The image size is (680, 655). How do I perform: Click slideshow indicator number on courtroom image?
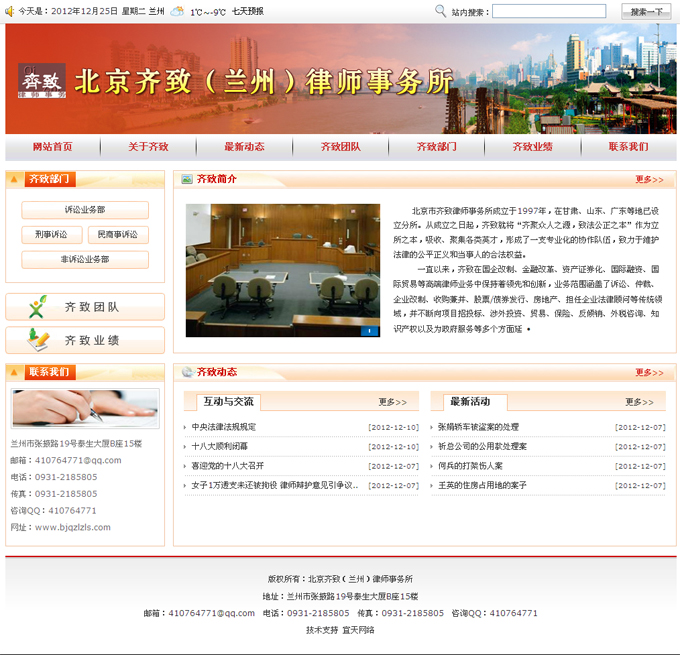369,331
